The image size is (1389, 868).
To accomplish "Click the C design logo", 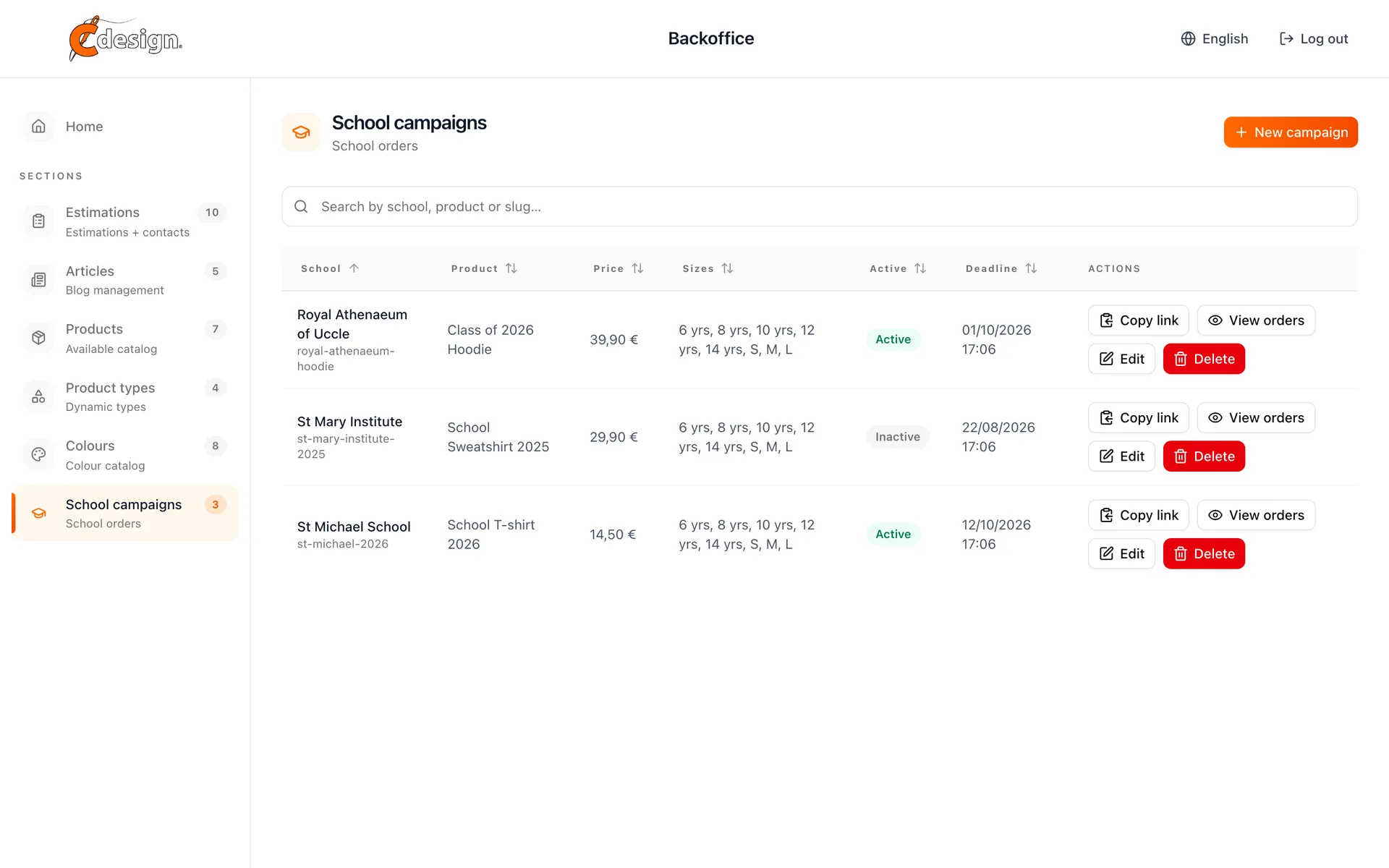I will tap(125, 38).
